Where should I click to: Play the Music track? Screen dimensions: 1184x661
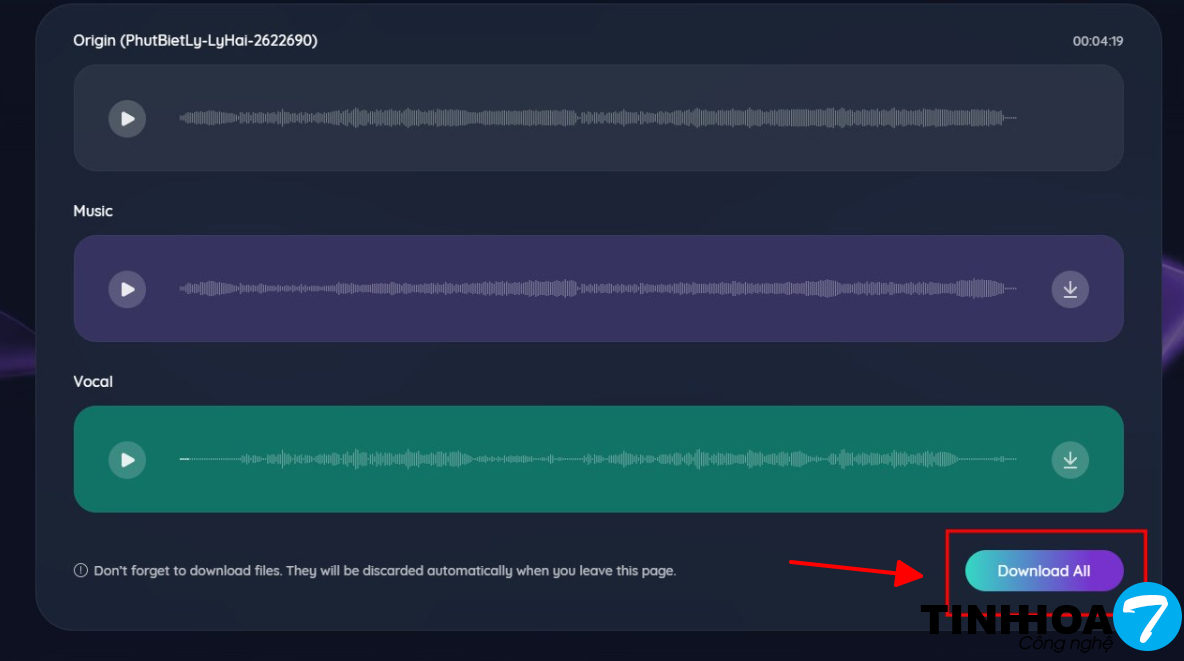(127, 289)
